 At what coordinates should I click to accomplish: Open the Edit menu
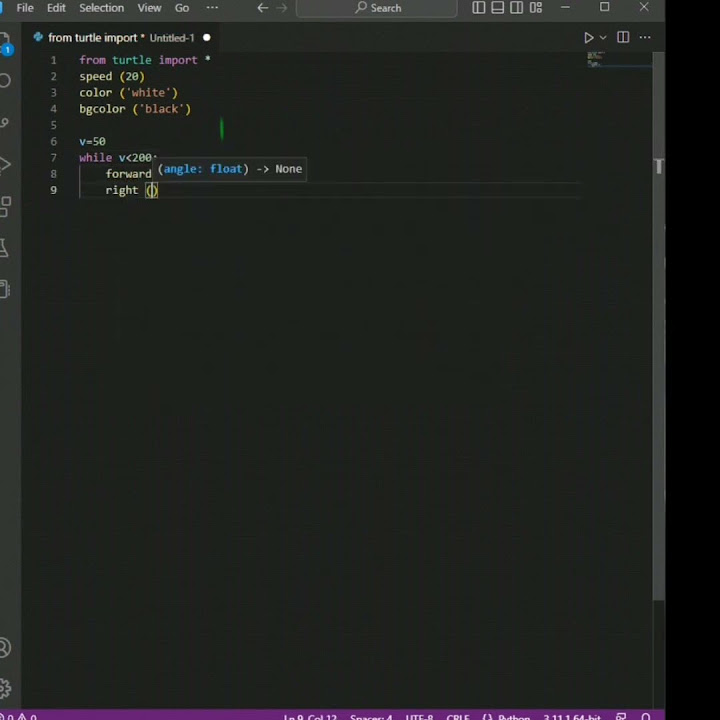56,8
